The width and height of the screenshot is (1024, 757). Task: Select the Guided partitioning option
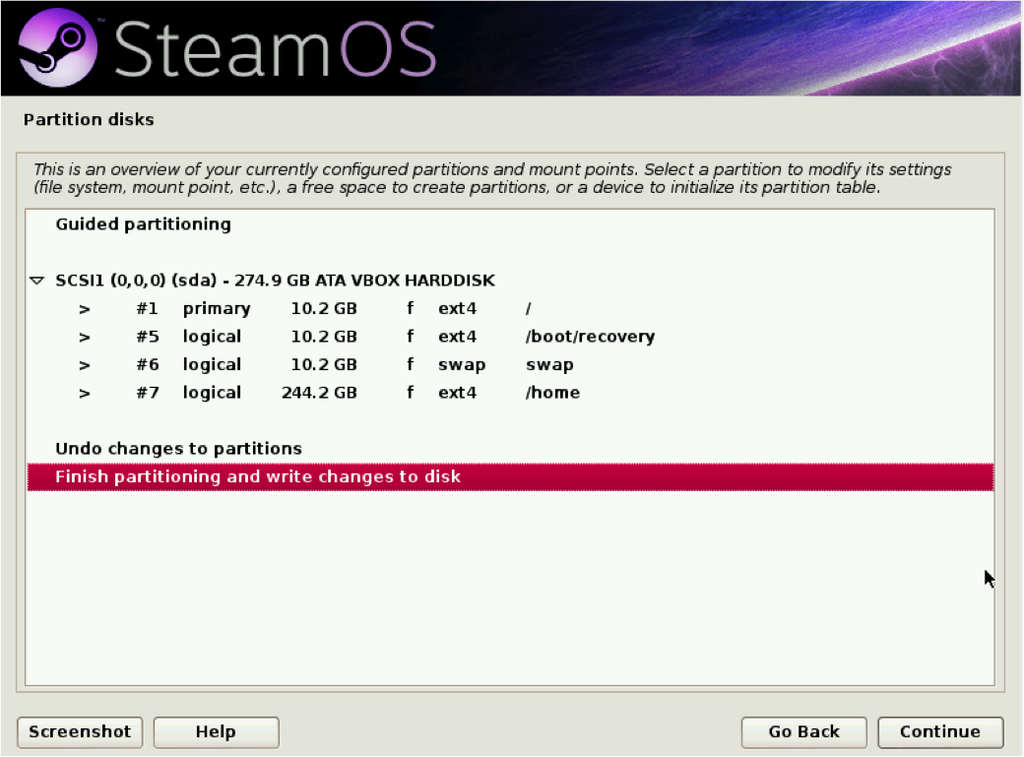click(x=143, y=224)
